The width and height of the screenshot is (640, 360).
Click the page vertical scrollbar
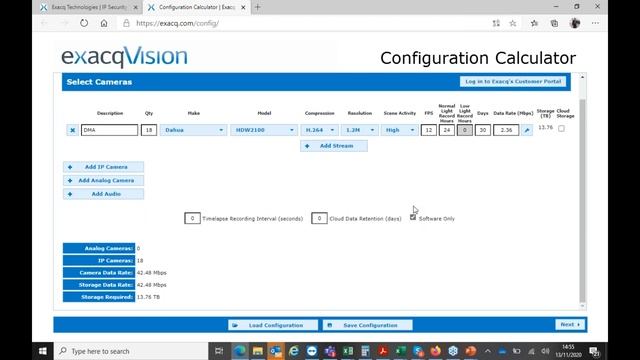[x=582, y=200]
